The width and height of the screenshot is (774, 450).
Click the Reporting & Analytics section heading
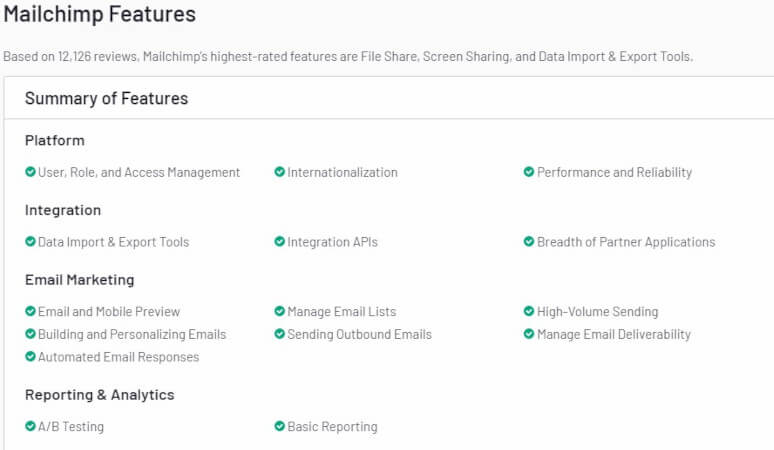99,395
